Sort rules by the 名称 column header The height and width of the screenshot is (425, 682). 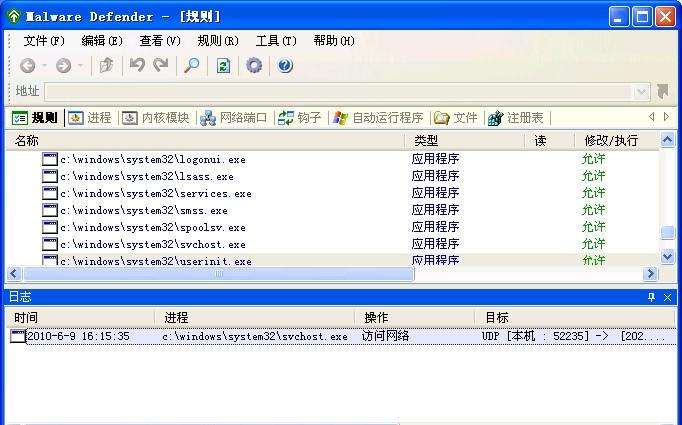[205, 141]
